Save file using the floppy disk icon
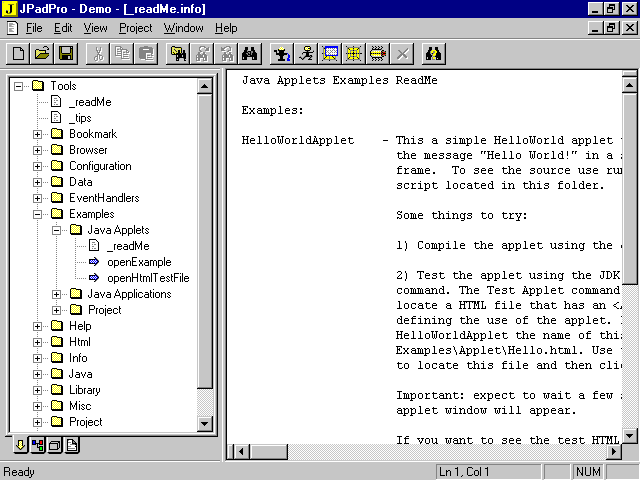This screenshot has width=640, height=480. coord(65,53)
